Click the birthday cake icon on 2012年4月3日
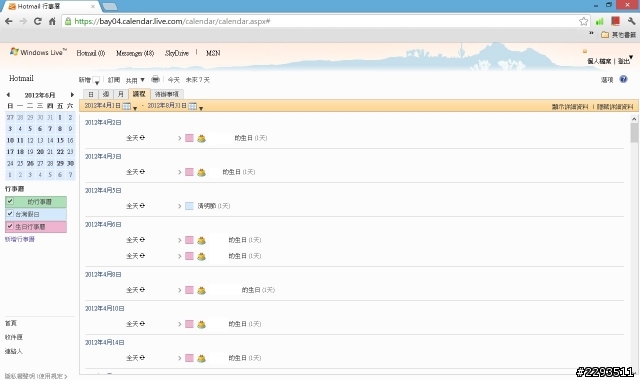This screenshot has width=640, height=380. 201,172
